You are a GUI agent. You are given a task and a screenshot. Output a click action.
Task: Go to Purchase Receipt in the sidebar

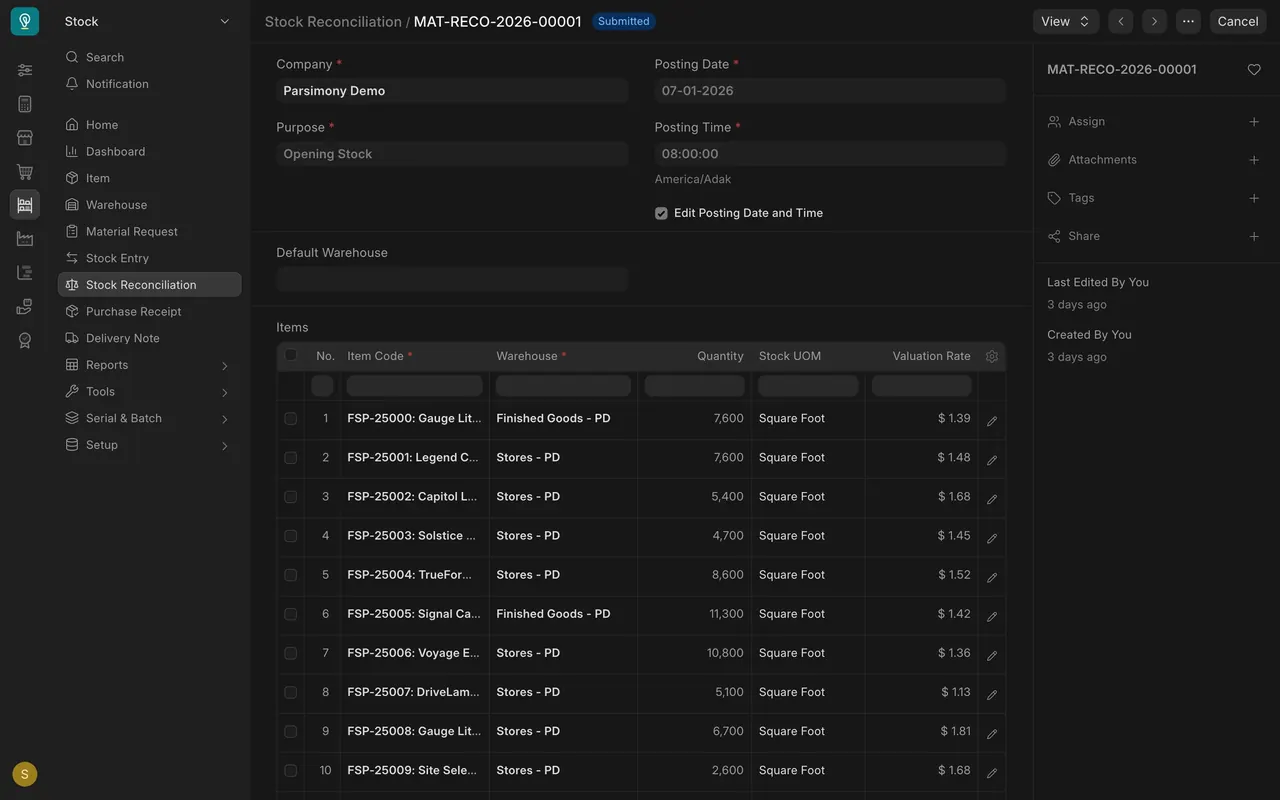tap(150, 312)
